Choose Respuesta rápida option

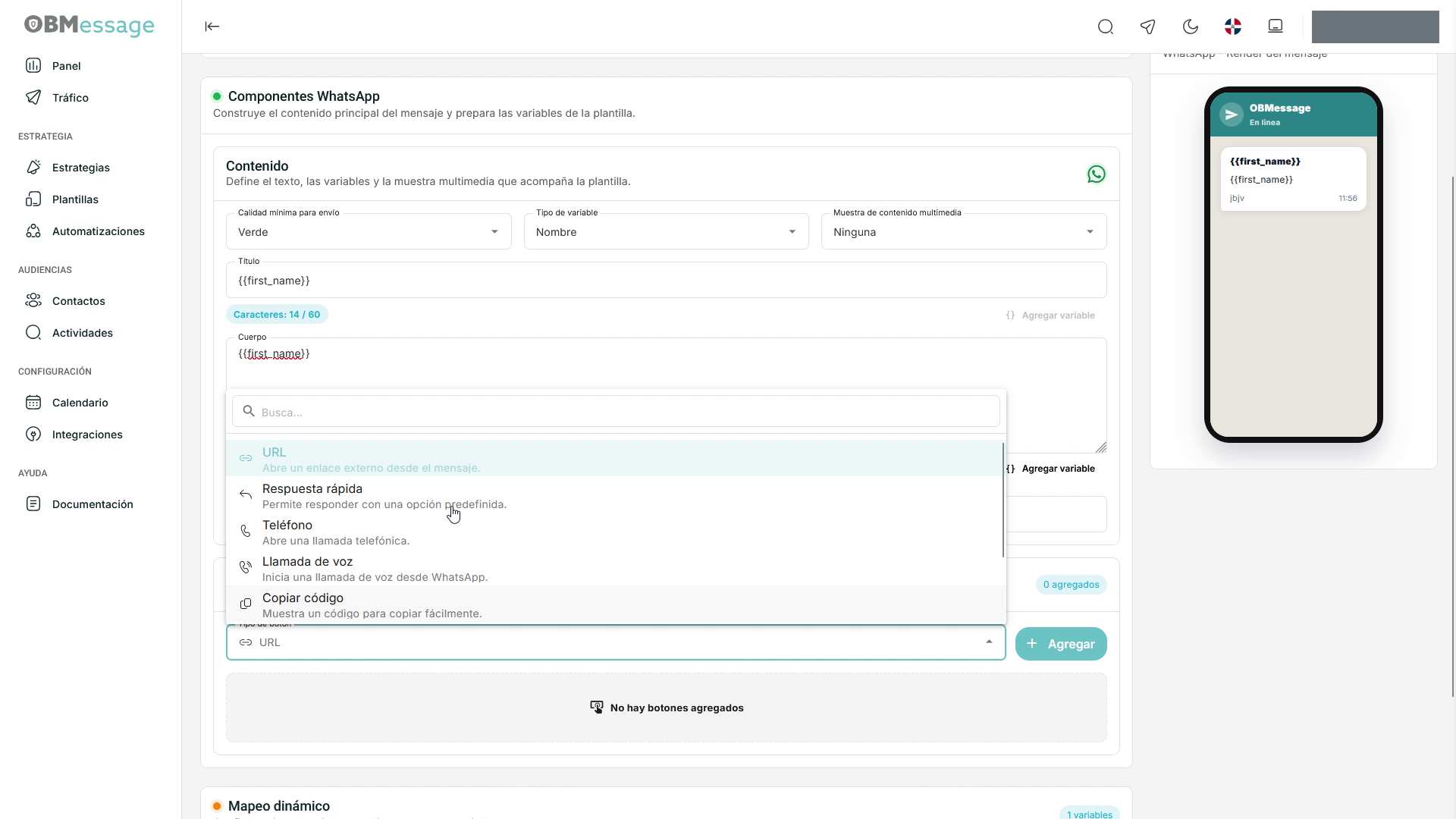pyautogui.click(x=614, y=495)
